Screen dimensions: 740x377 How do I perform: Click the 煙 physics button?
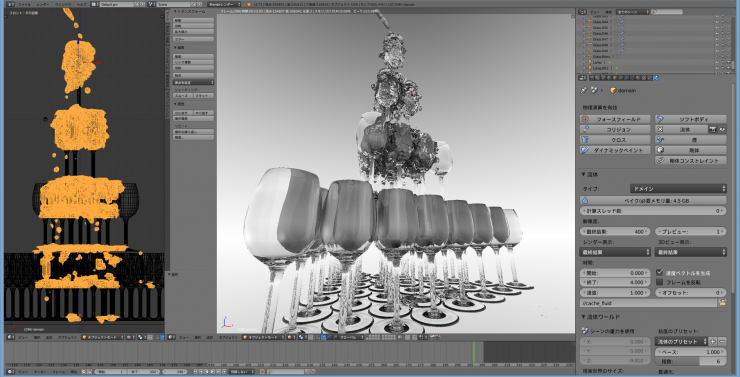691,140
